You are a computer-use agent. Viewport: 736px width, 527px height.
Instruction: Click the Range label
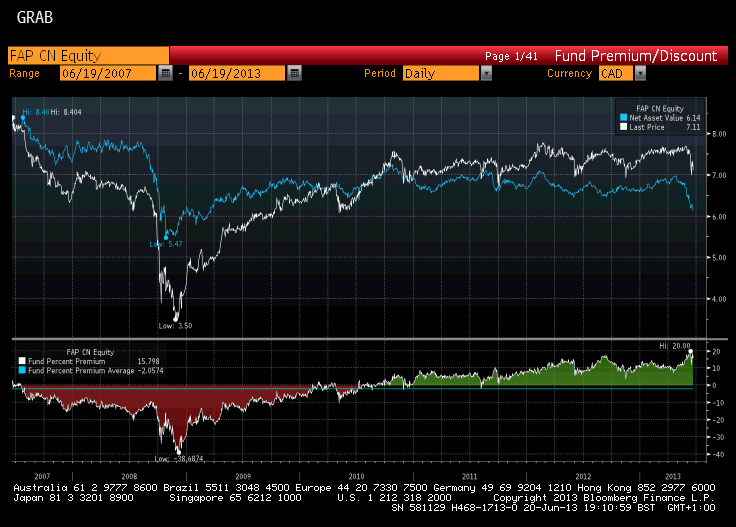[x=24, y=73]
